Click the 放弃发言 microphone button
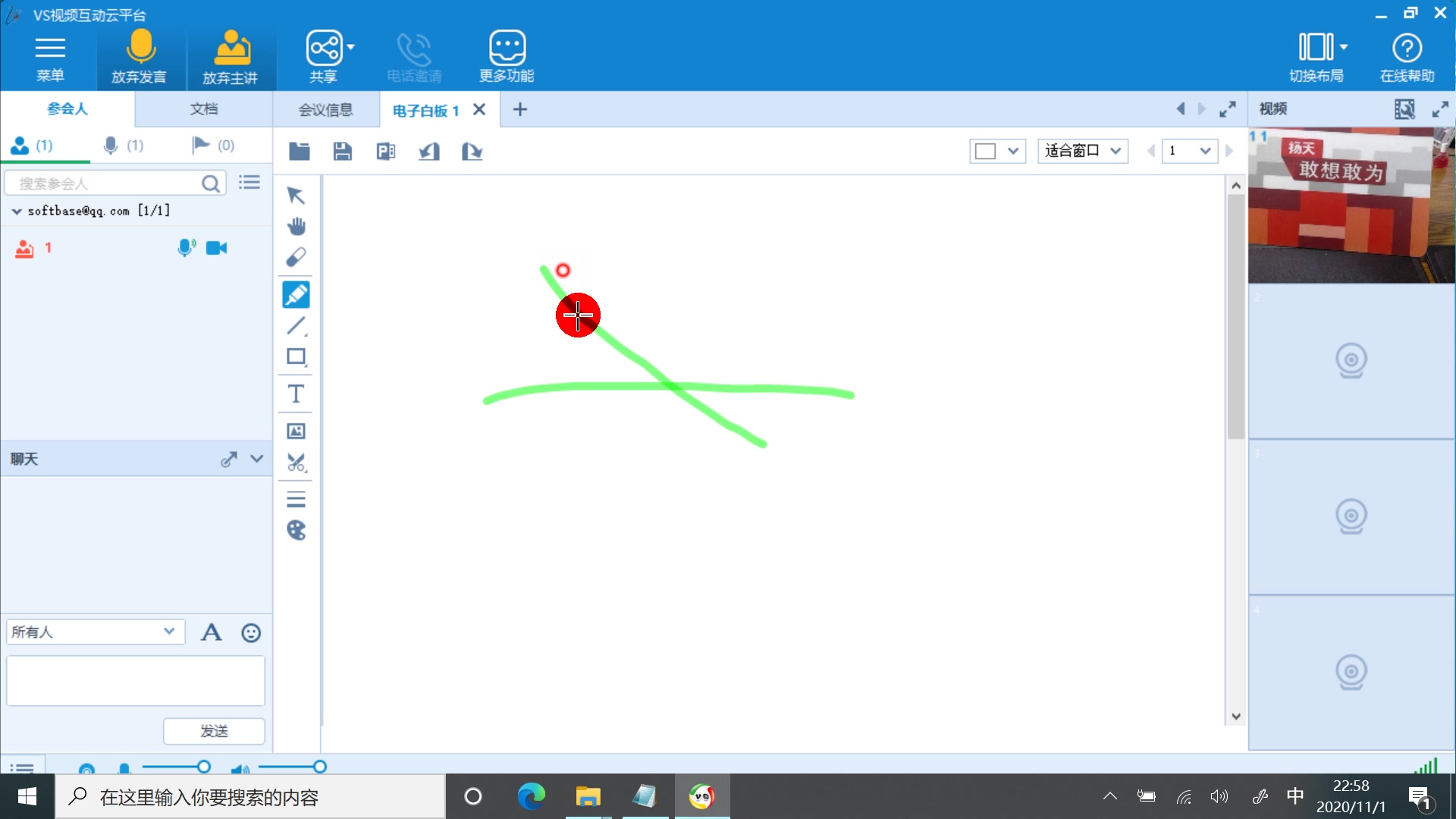Image resolution: width=1456 pixels, height=819 pixels. click(x=140, y=59)
